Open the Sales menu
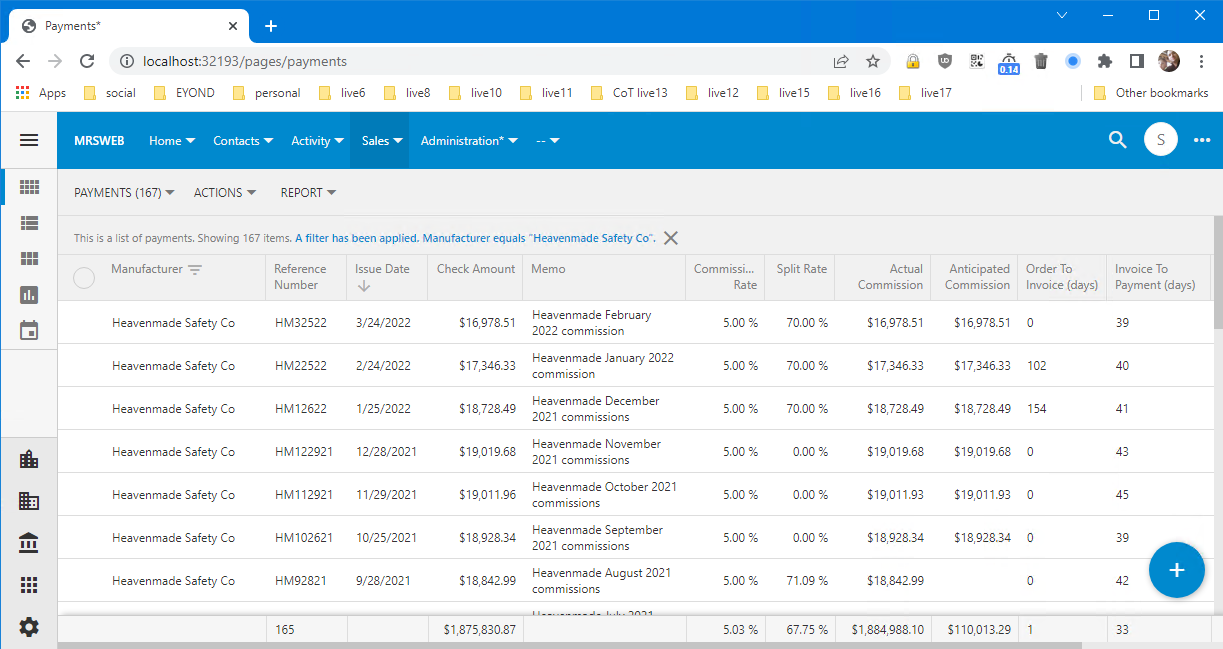 click(x=380, y=140)
